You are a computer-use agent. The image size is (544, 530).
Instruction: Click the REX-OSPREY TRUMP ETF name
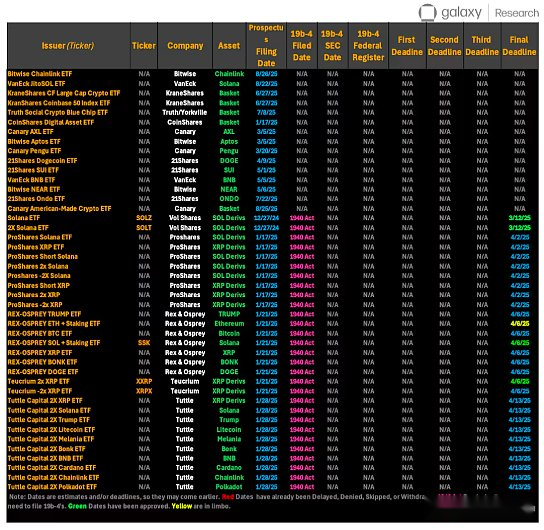(x=44, y=314)
